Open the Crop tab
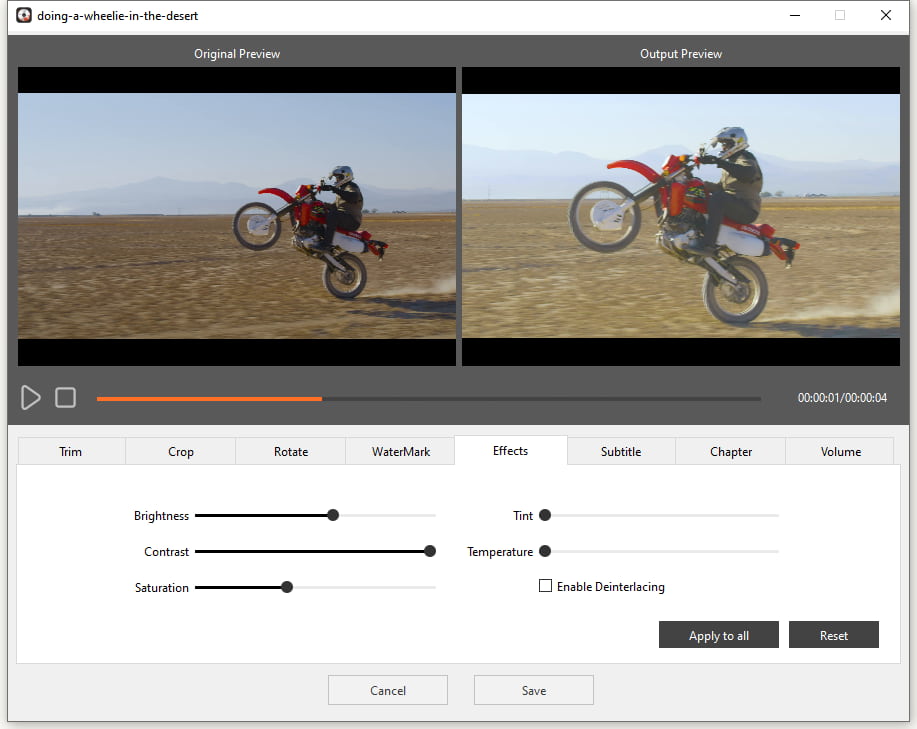The height and width of the screenshot is (729, 917). pyautogui.click(x=181, y=452)
